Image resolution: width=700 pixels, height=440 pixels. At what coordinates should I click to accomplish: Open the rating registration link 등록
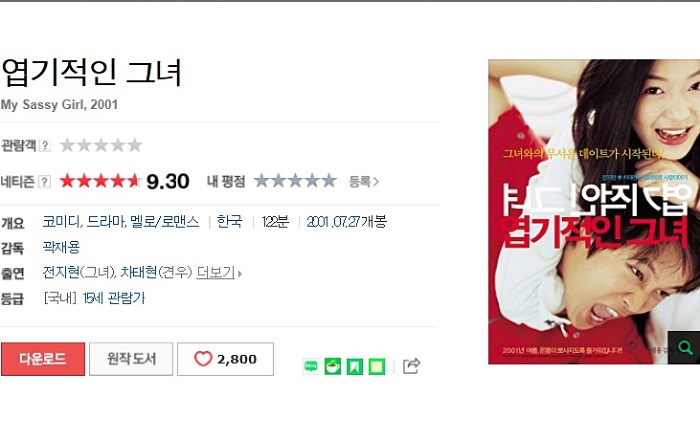tap(364, 182)
